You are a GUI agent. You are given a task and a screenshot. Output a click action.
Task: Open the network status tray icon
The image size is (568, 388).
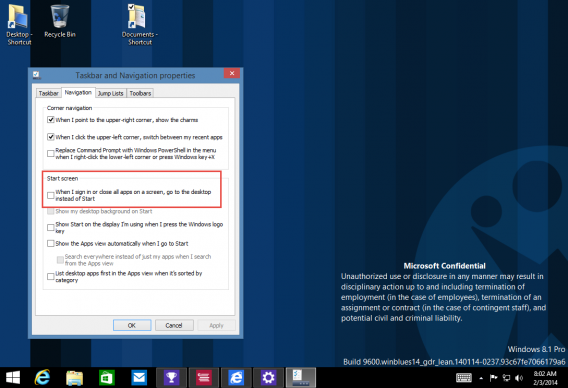[x=506, y=378]
